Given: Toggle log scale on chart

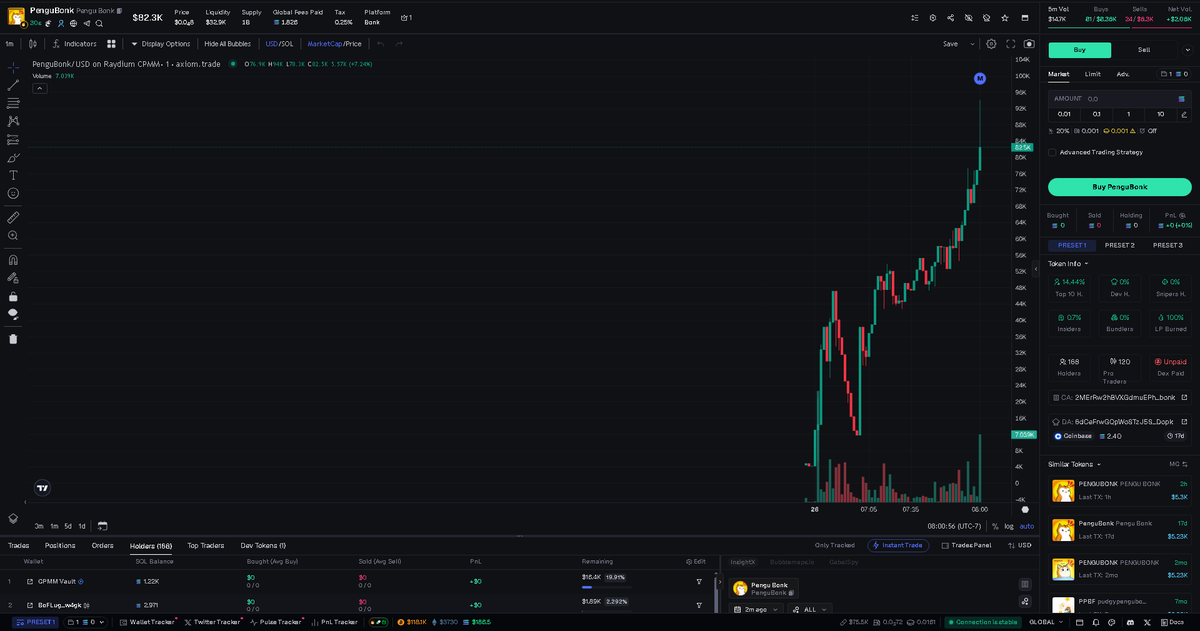Looking at the screenshot, I should click(1008, 526).
